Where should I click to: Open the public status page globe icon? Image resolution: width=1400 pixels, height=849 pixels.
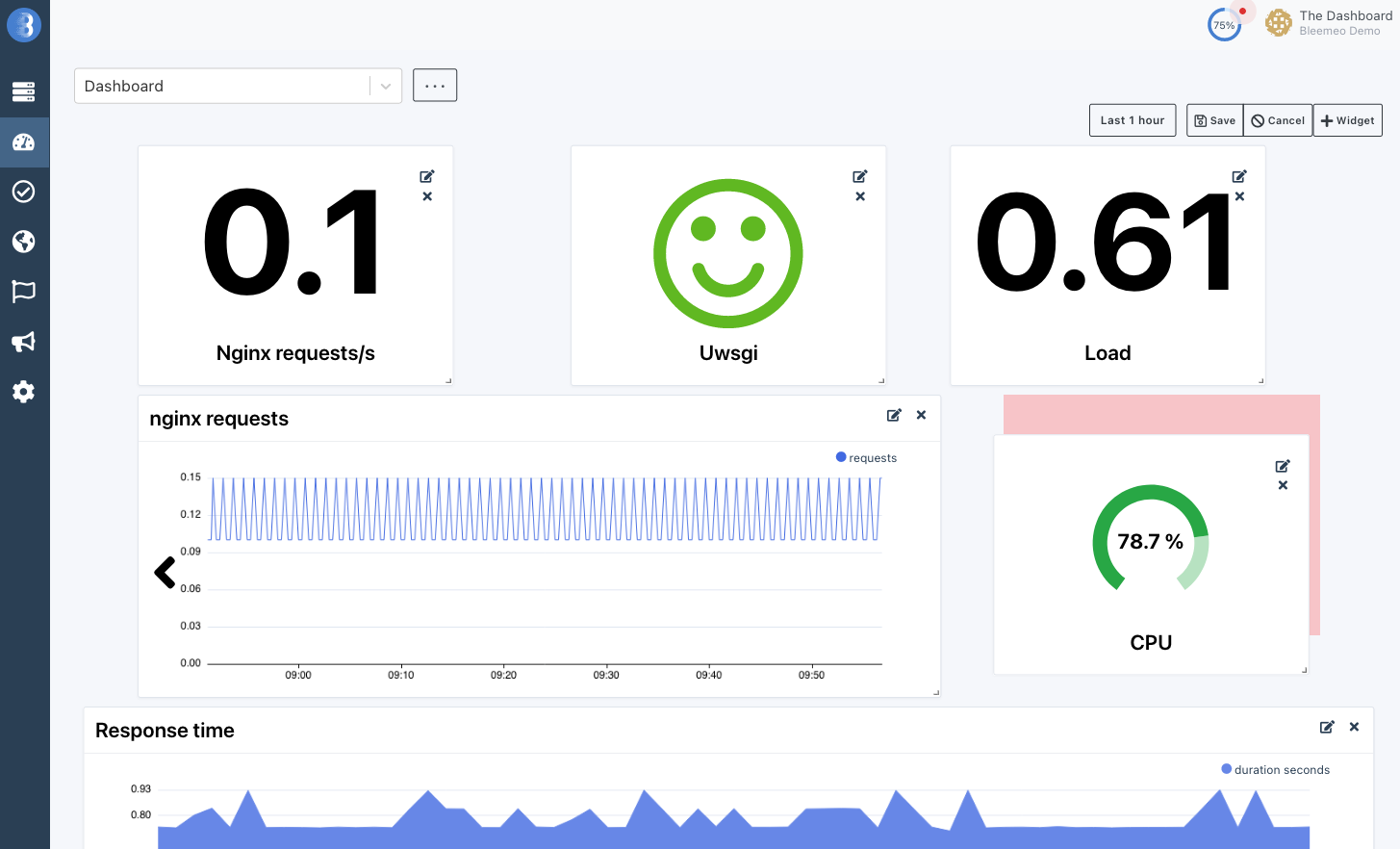pos(24,242)
